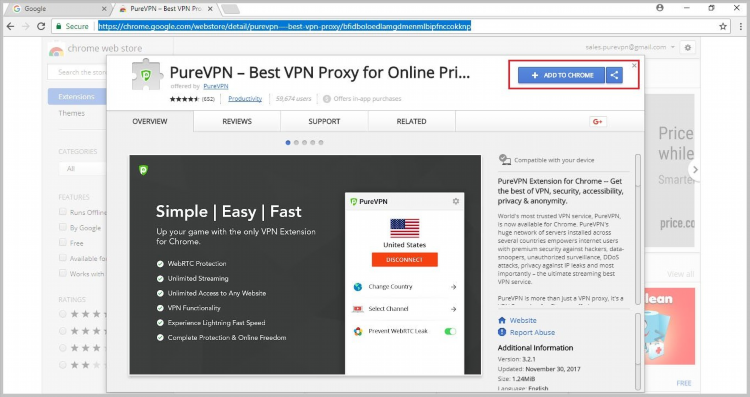Select the first carousel dot
The height and width of the screenshot is (397, 750).
coord(288,143)
